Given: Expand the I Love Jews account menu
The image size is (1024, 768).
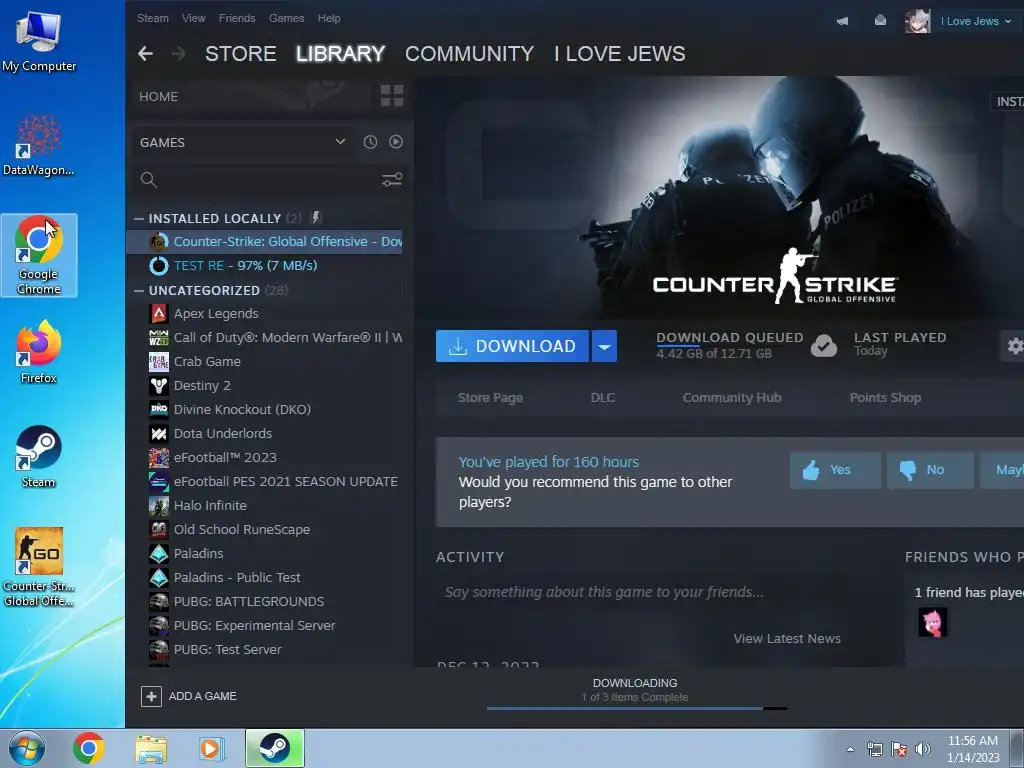Looking at the screenshot, I should 976,22.
